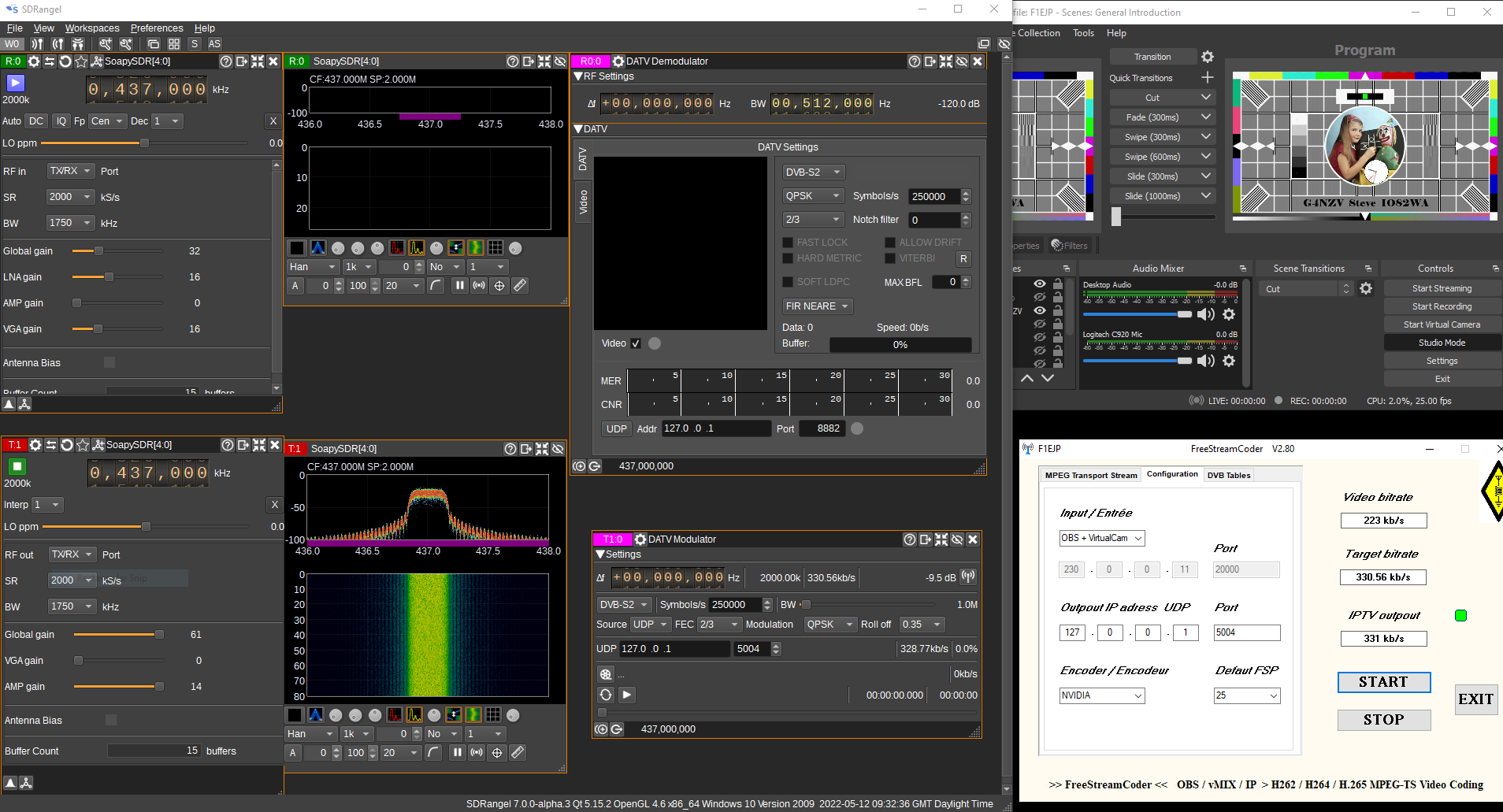This screenshot has width=1503, height=812.
Task: Stop the T:1 device with green button
Action: 17,466
